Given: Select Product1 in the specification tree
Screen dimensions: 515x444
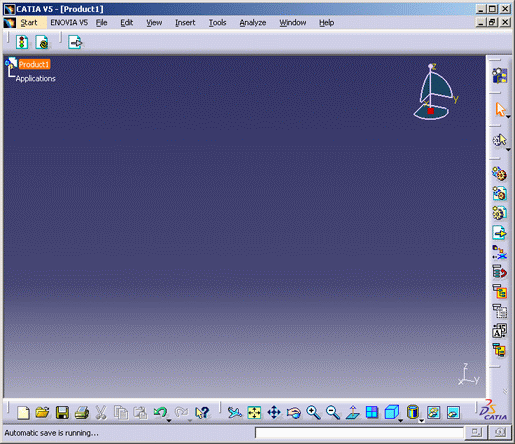Looking at the screenshot, I should tap(34, 64).
